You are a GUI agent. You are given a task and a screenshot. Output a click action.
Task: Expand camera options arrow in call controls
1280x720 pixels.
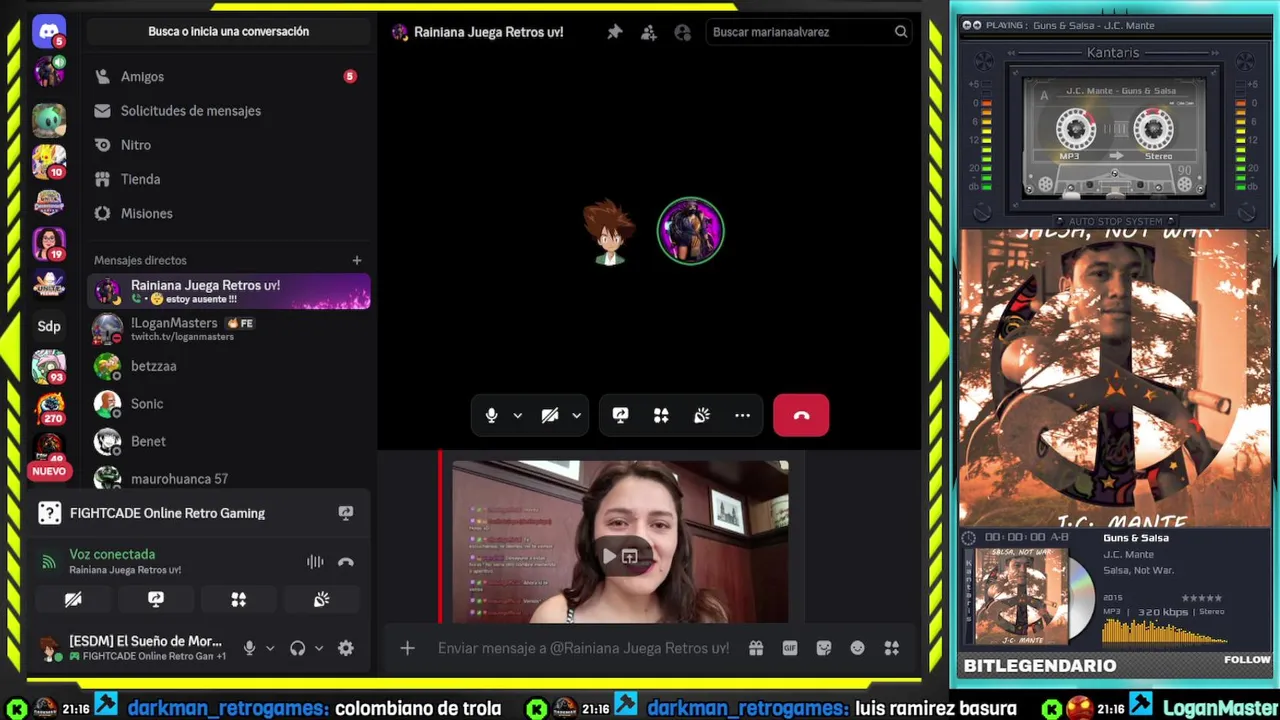(x=576, y=415)
